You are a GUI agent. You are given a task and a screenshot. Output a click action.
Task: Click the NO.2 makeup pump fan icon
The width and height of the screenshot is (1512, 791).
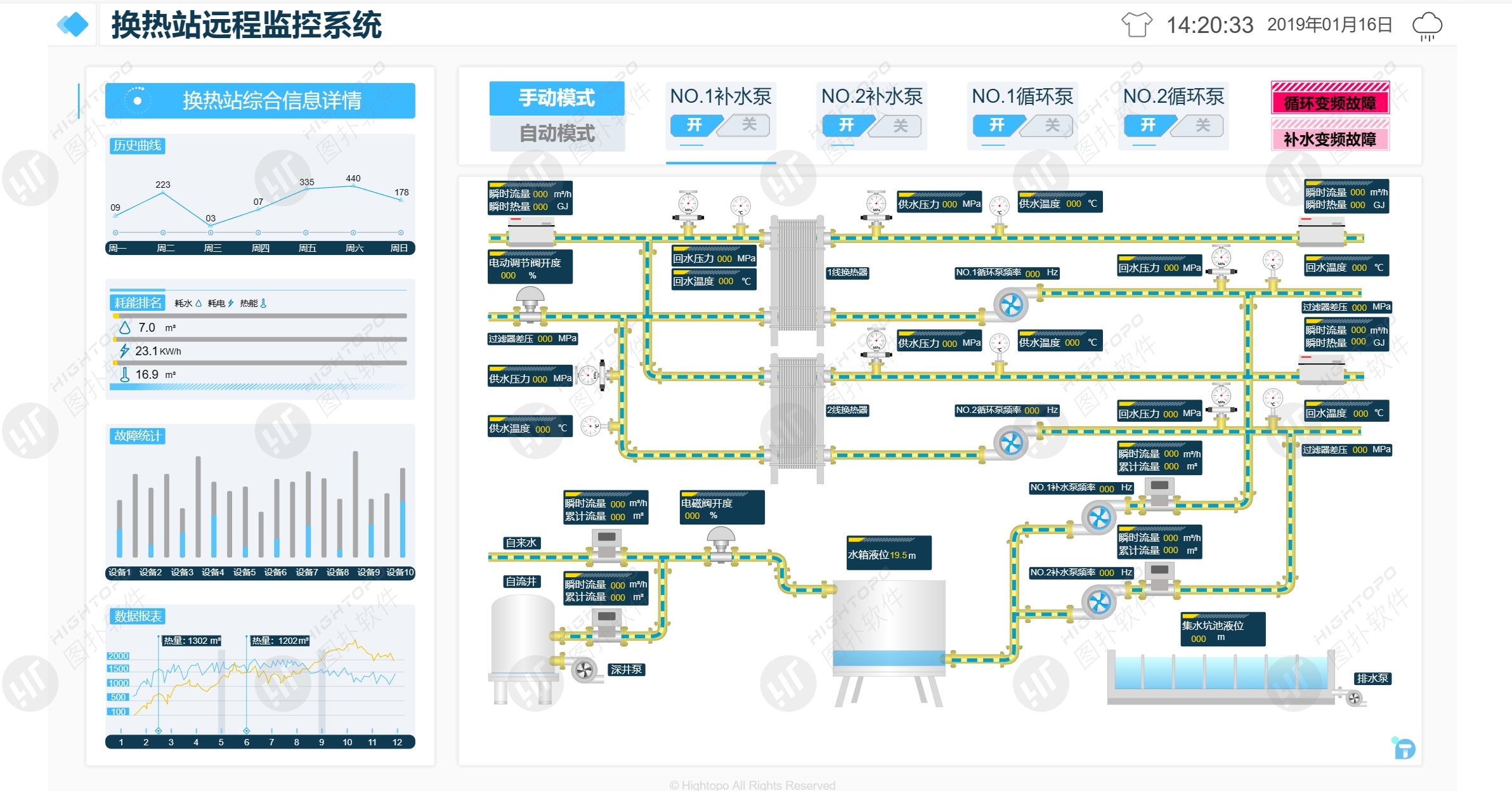pos(1098,602)
